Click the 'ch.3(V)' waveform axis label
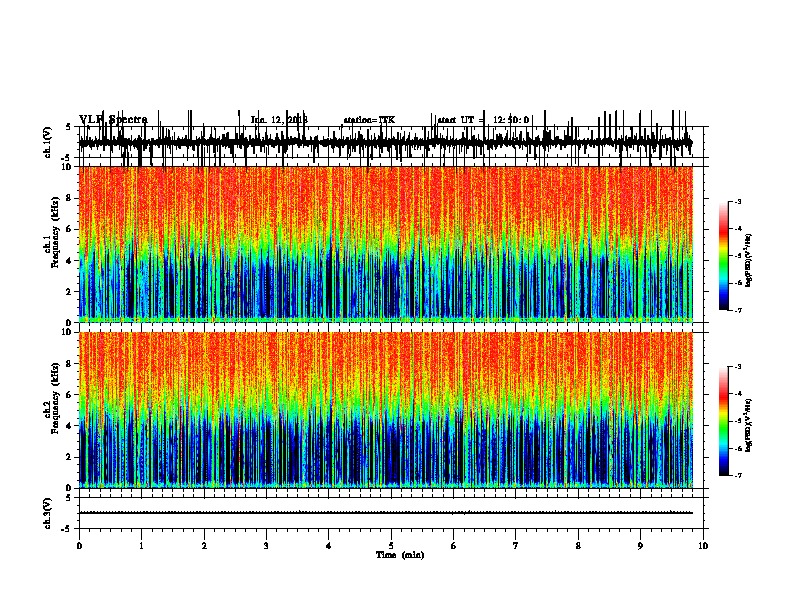This screenshot has height=612, width=792. tap(48, 514)
